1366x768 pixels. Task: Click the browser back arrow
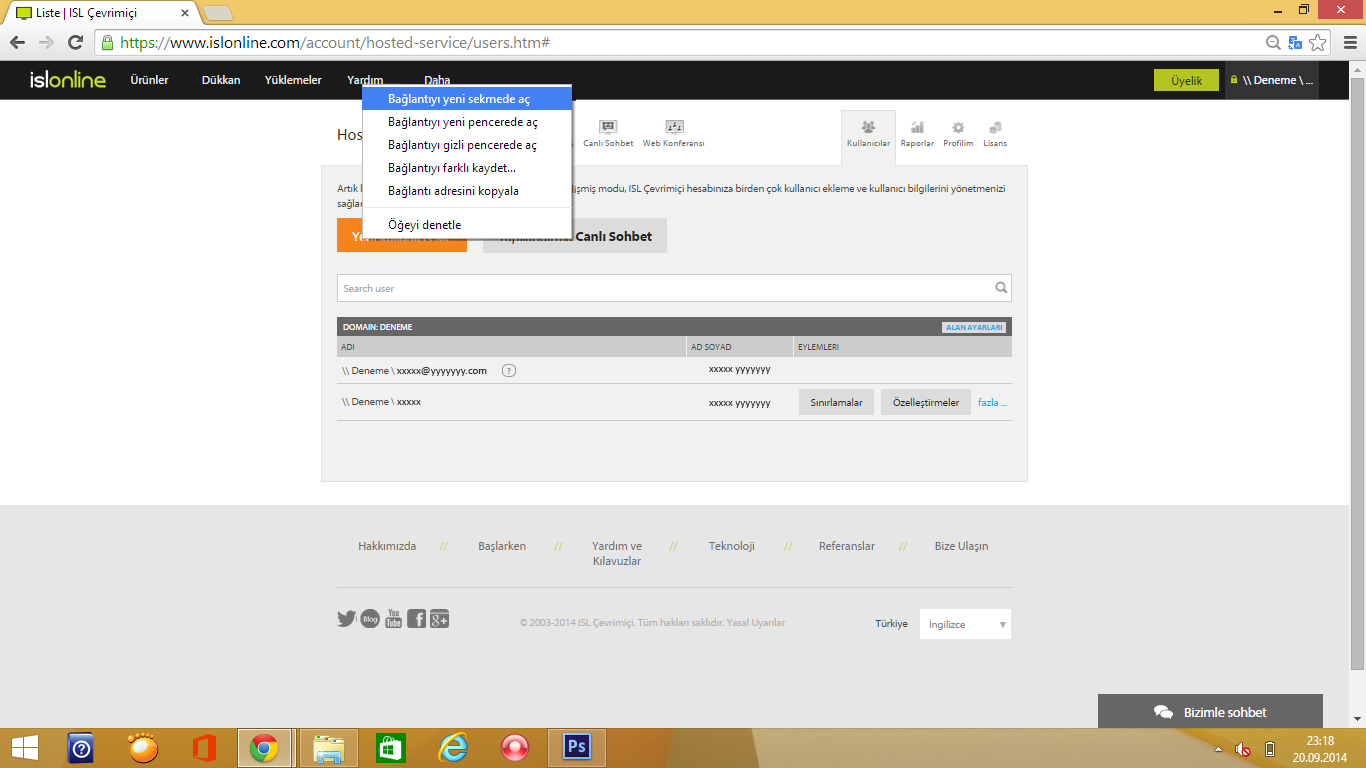[18, 43]
